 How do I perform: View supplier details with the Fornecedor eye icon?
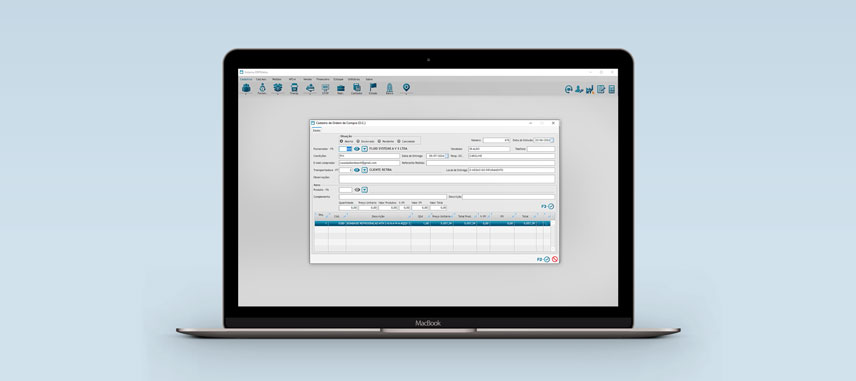tap(357, 148)
